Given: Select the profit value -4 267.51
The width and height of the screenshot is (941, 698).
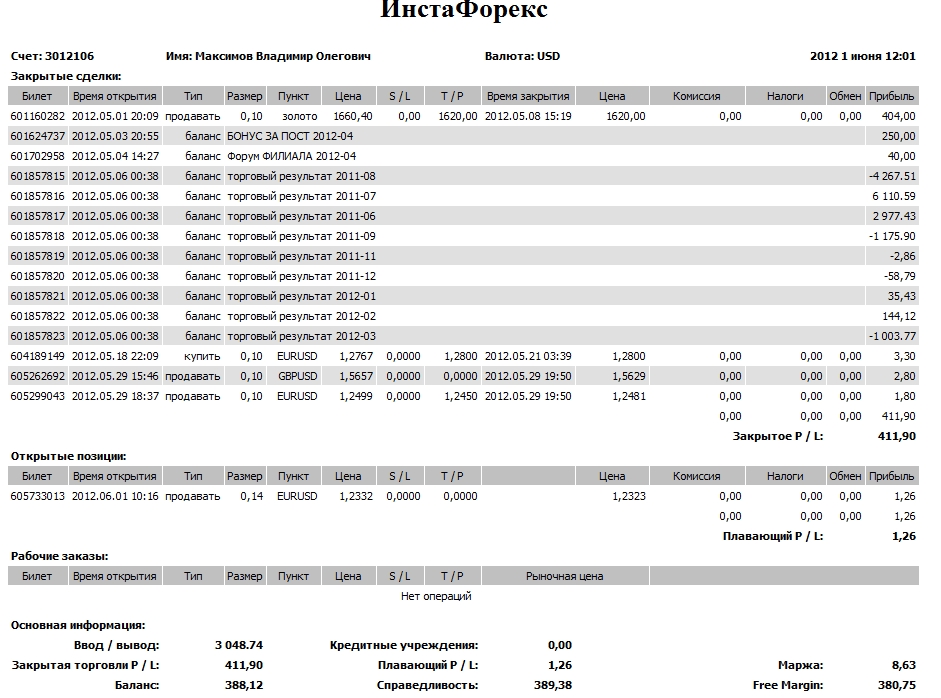Looking at the screenshot, I should (x=892, y=176).
